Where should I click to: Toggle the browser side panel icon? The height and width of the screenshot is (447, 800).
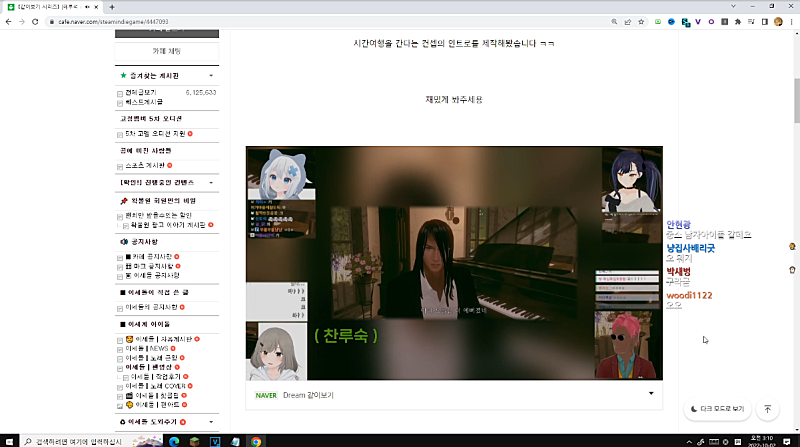[x=765, y=21]
